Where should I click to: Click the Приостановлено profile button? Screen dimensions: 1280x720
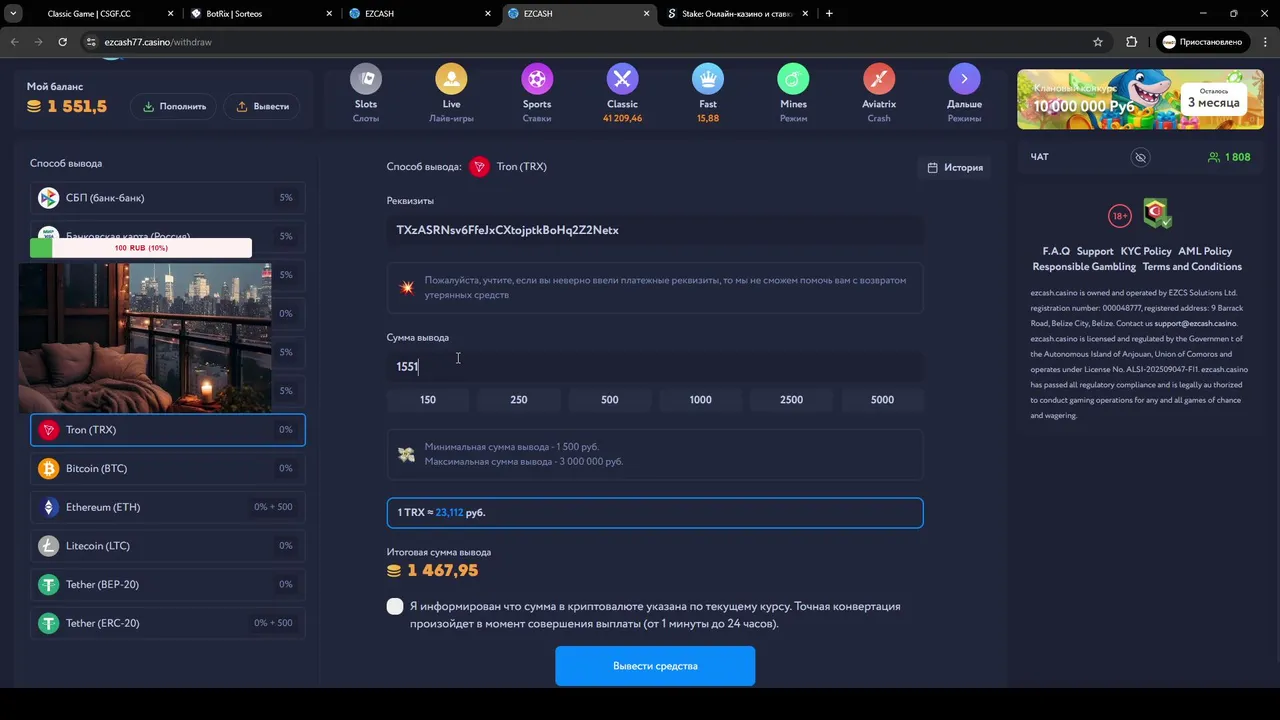pyautogui.click(x=1203, y=42)
